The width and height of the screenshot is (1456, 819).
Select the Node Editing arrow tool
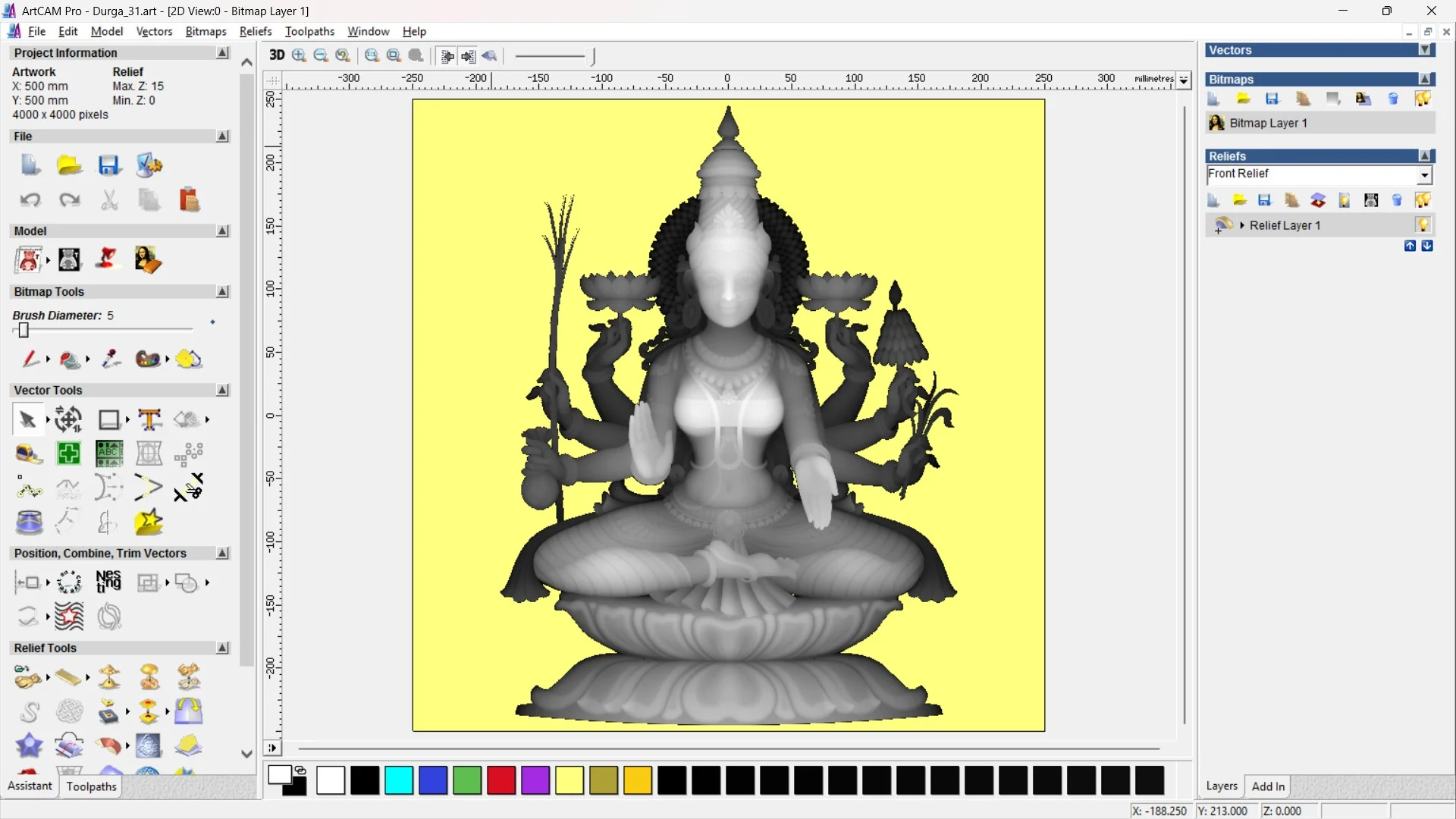click(x=28, y=419)
